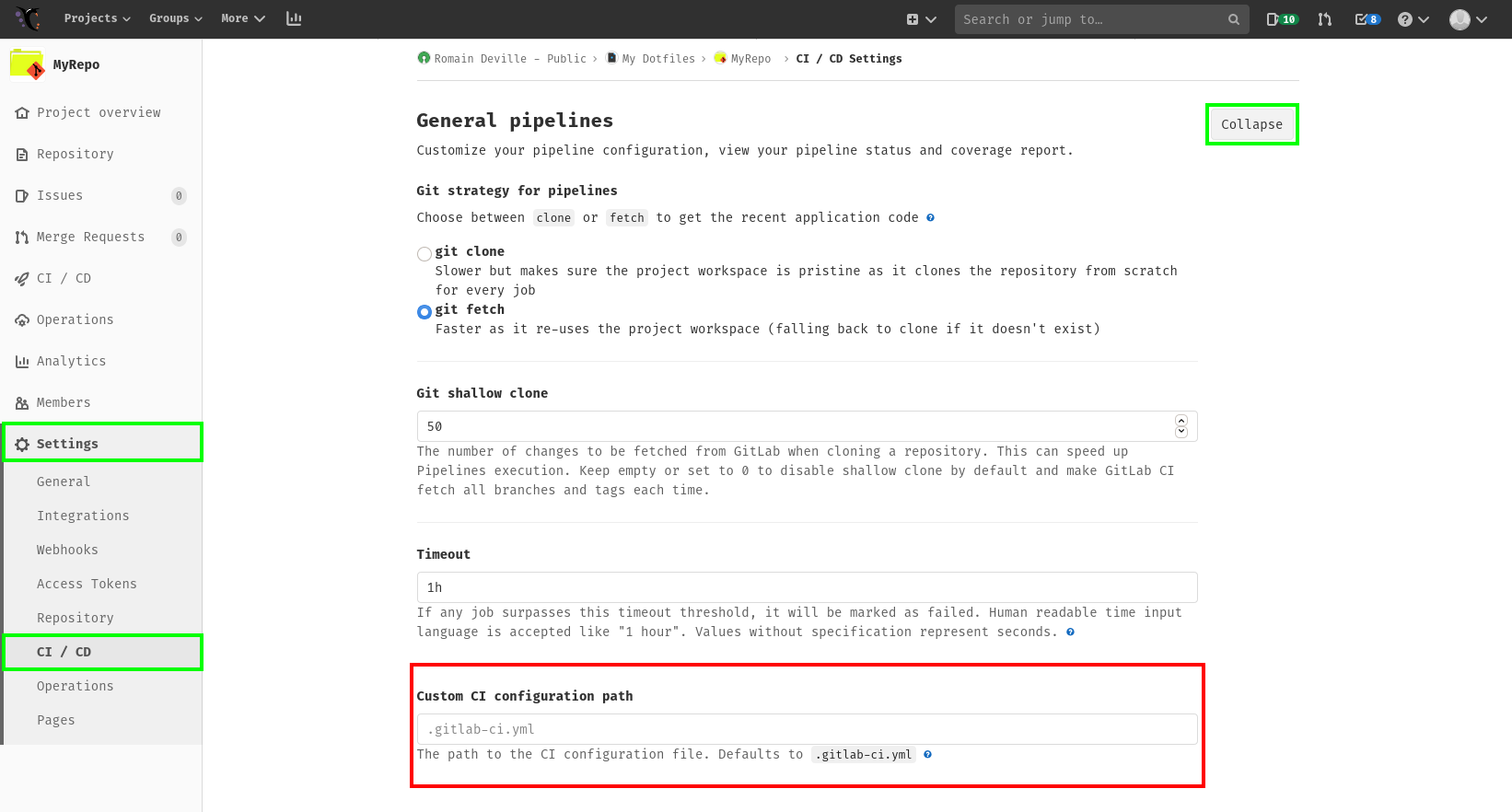Collapse the General pipelines section

click(x=1251, y=124)
